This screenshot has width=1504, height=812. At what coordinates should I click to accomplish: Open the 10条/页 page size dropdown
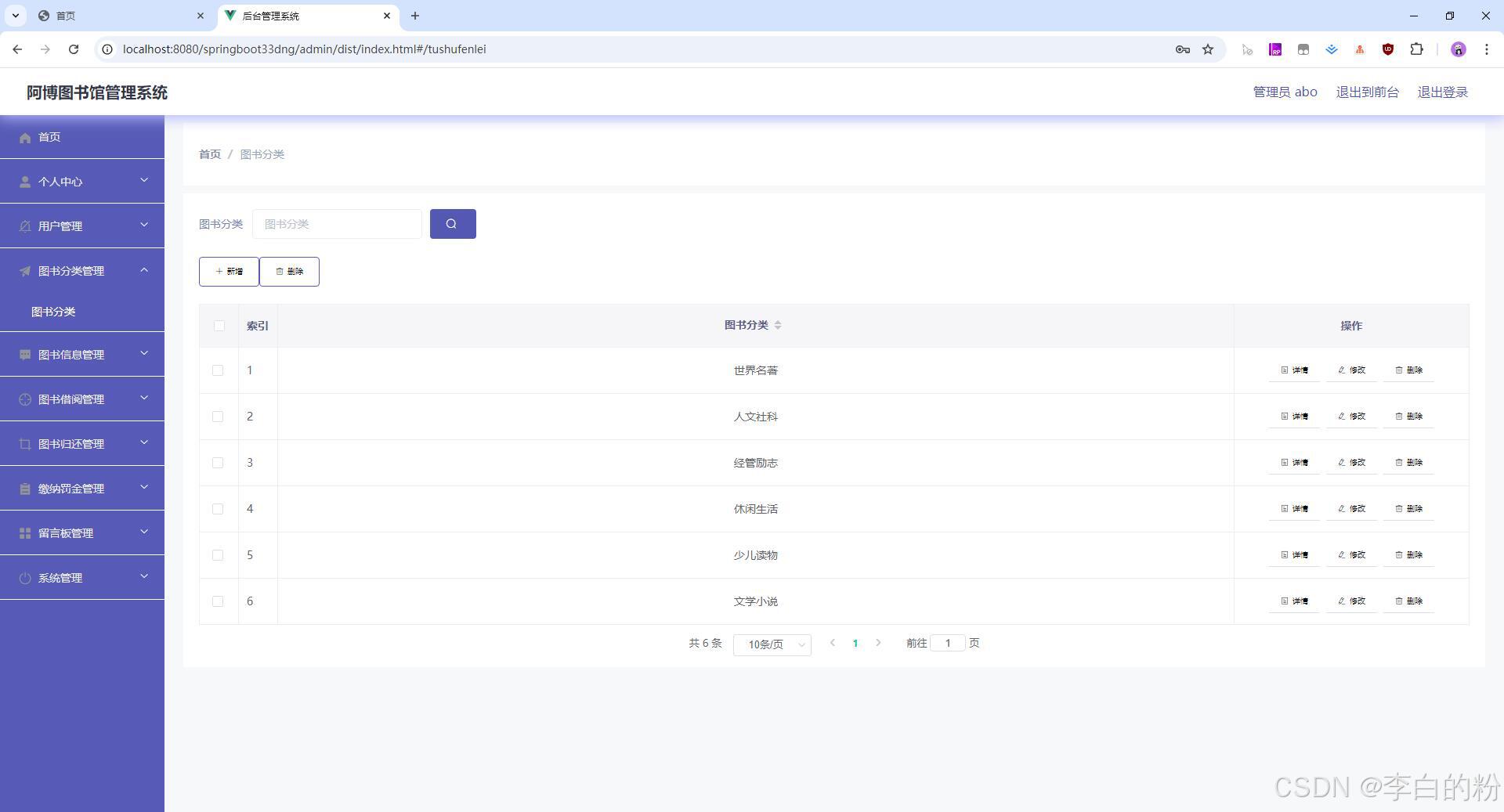pyautogui.click(x=772, y=644)
